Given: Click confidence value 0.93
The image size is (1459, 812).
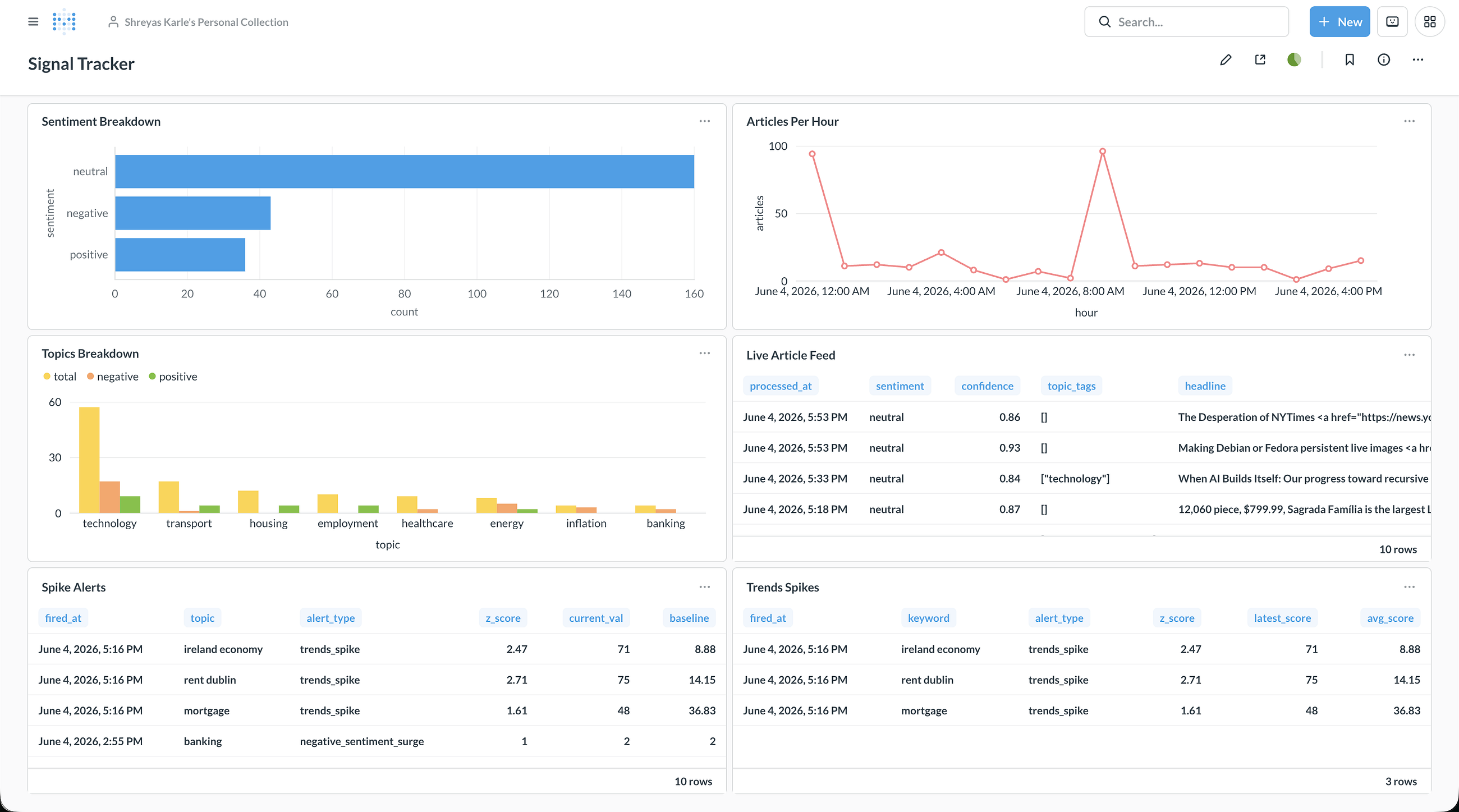Looking at the screenshot, I should coord(1010,448).
